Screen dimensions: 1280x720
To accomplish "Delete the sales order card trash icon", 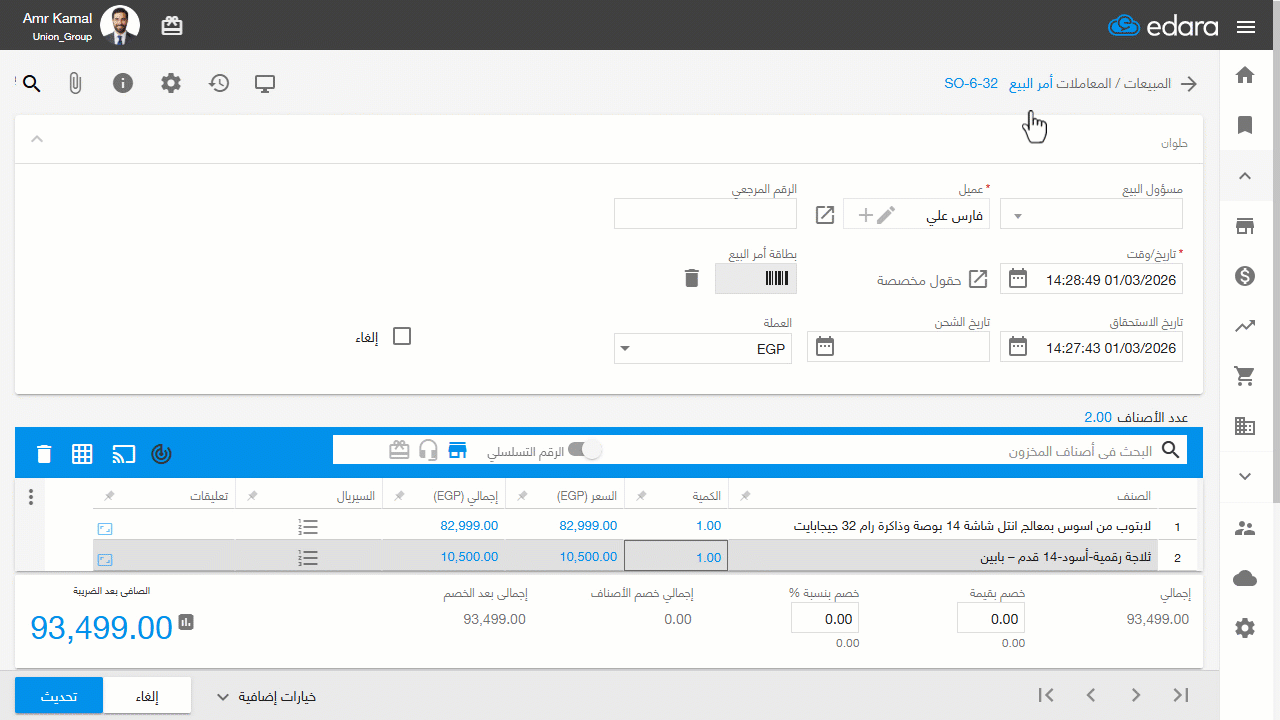I will point(691,278).
